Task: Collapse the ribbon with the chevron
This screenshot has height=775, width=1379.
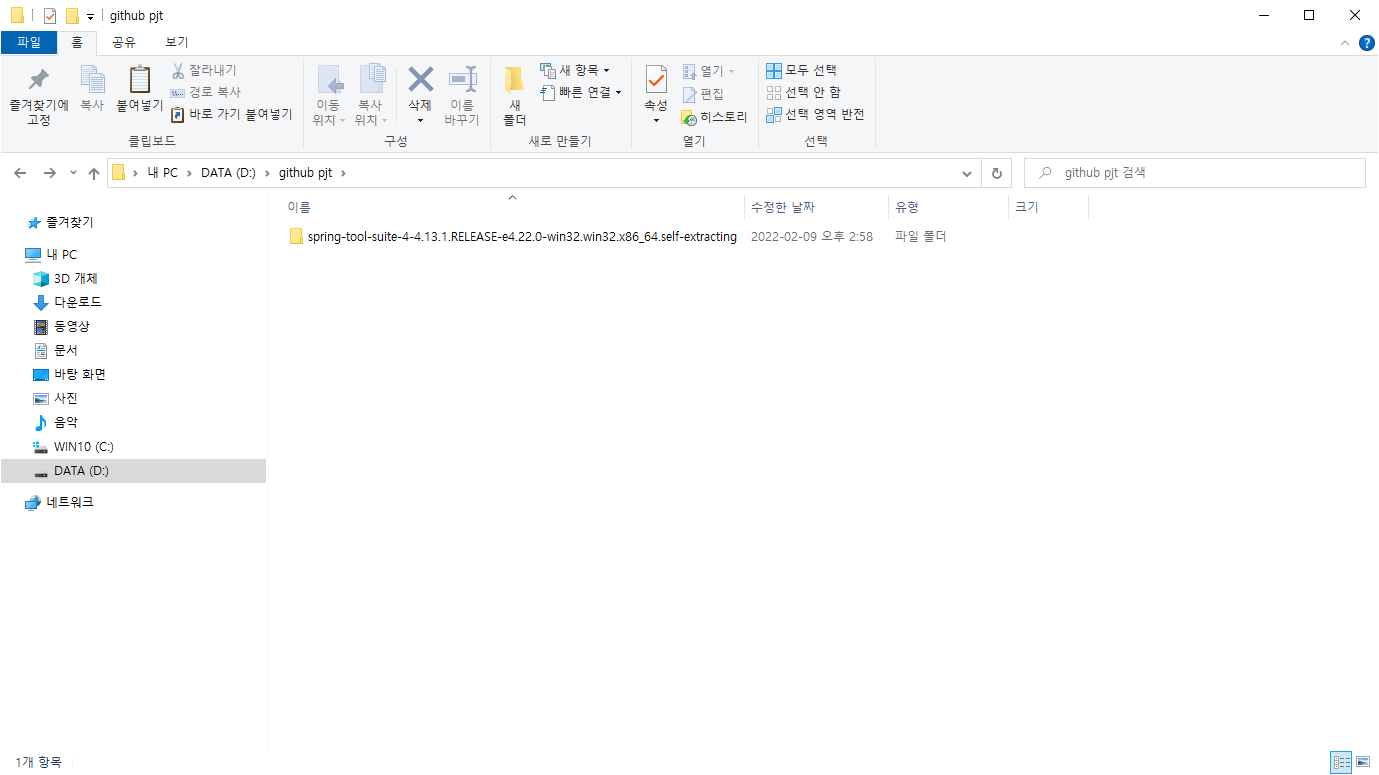Action: 1344,43
